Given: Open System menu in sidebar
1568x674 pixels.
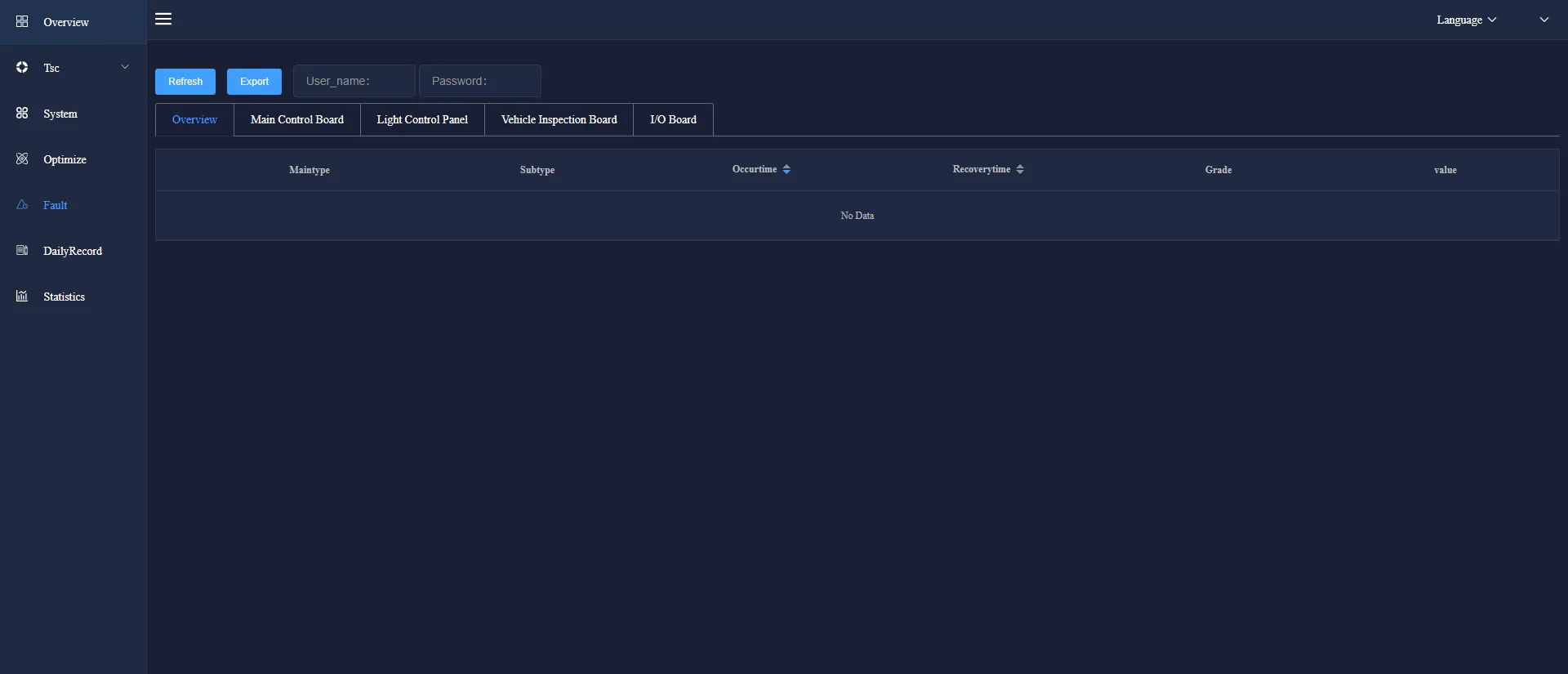Looking at the screenshot, I should click(x=73, y=114).
